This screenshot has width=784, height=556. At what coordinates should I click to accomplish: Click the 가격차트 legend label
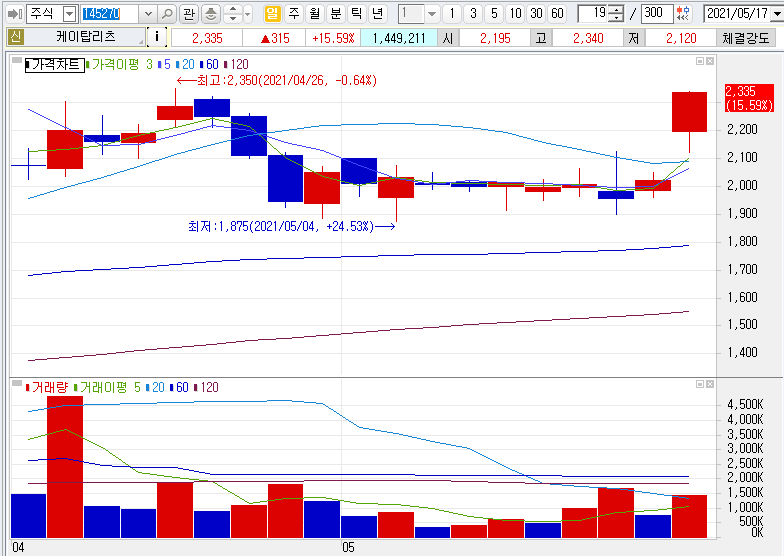pyautogui.click(x=55, y=64)
